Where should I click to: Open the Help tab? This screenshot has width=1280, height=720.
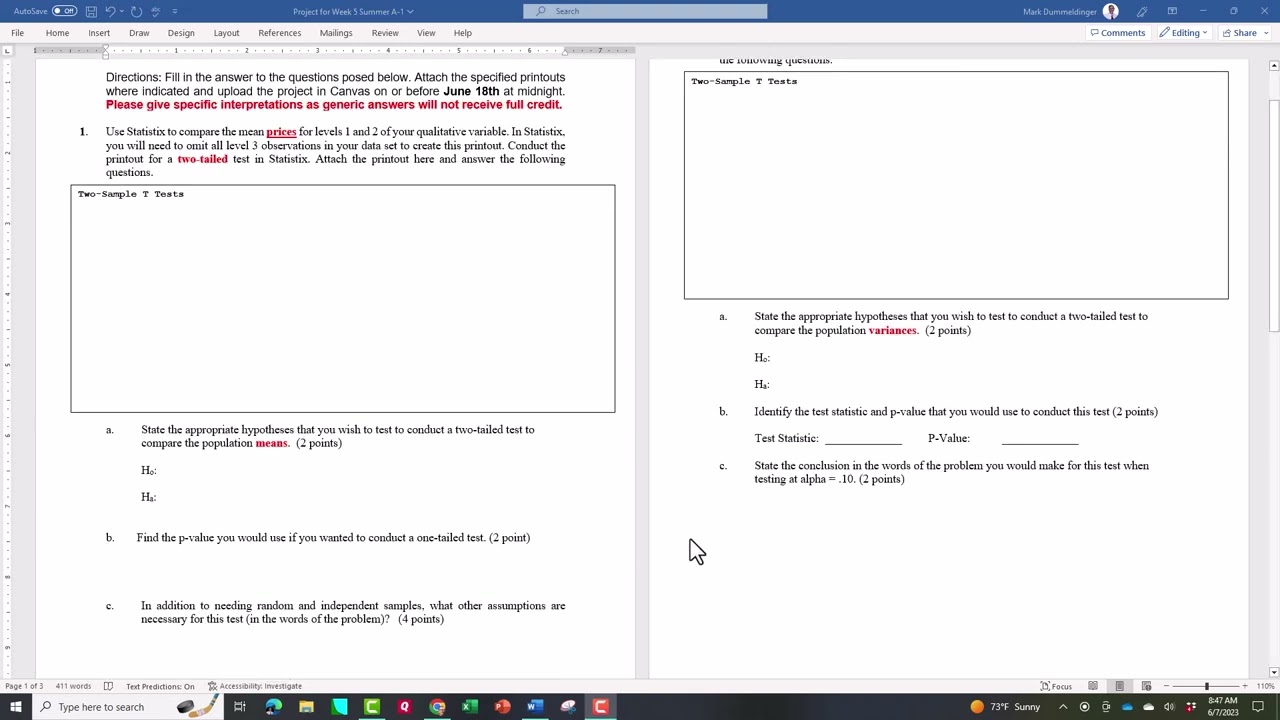pyautogui.click(x=462, y=33)
